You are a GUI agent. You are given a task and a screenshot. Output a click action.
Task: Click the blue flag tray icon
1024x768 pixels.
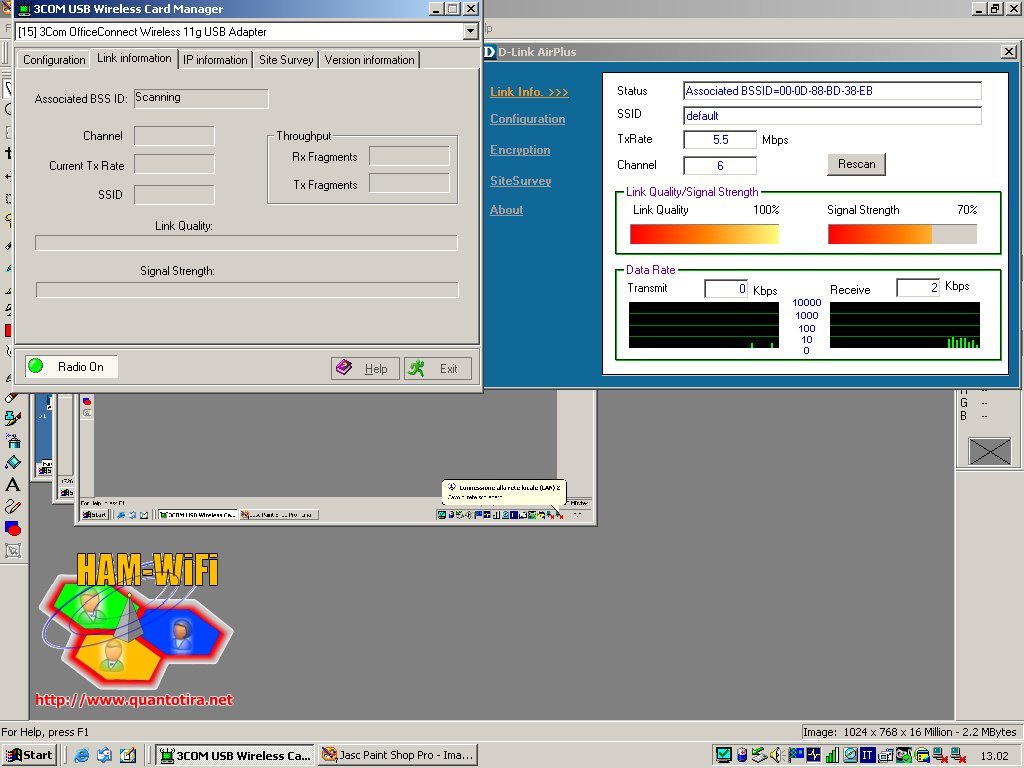pyautogui.click(x=795, y=756)
